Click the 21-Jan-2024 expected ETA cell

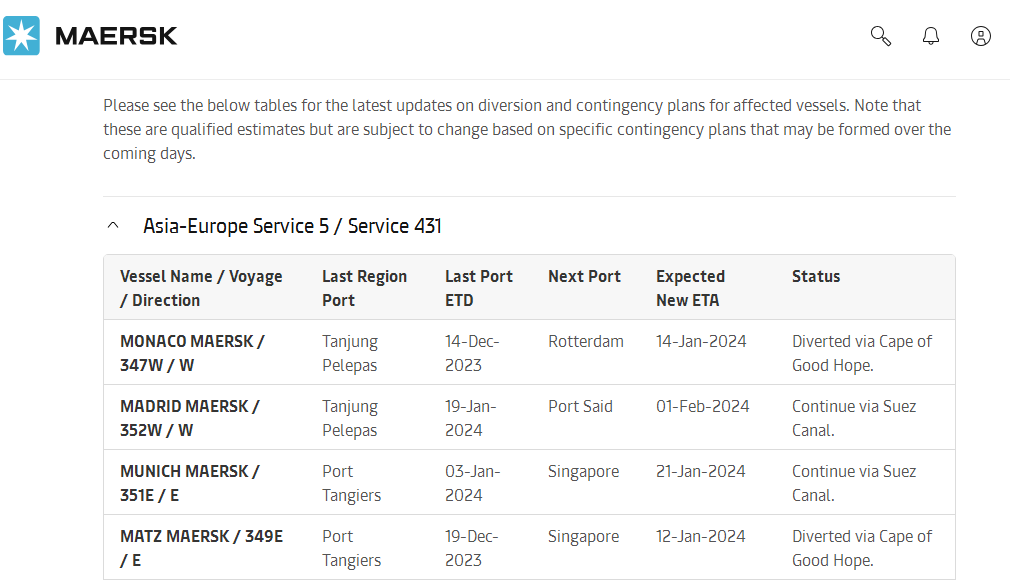click(x=701, y=471)
